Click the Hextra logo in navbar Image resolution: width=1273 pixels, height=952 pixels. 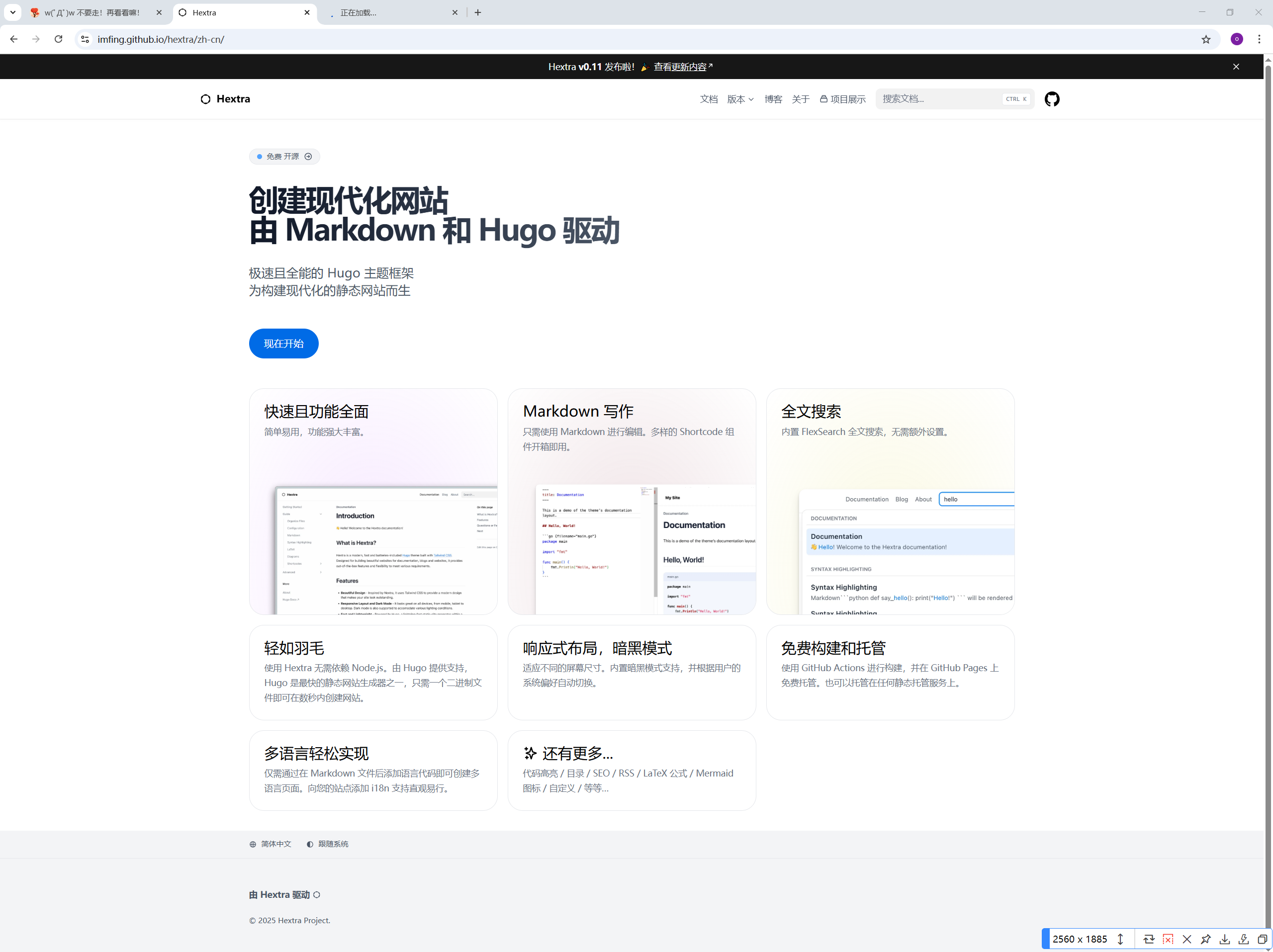tap(226, 99)
